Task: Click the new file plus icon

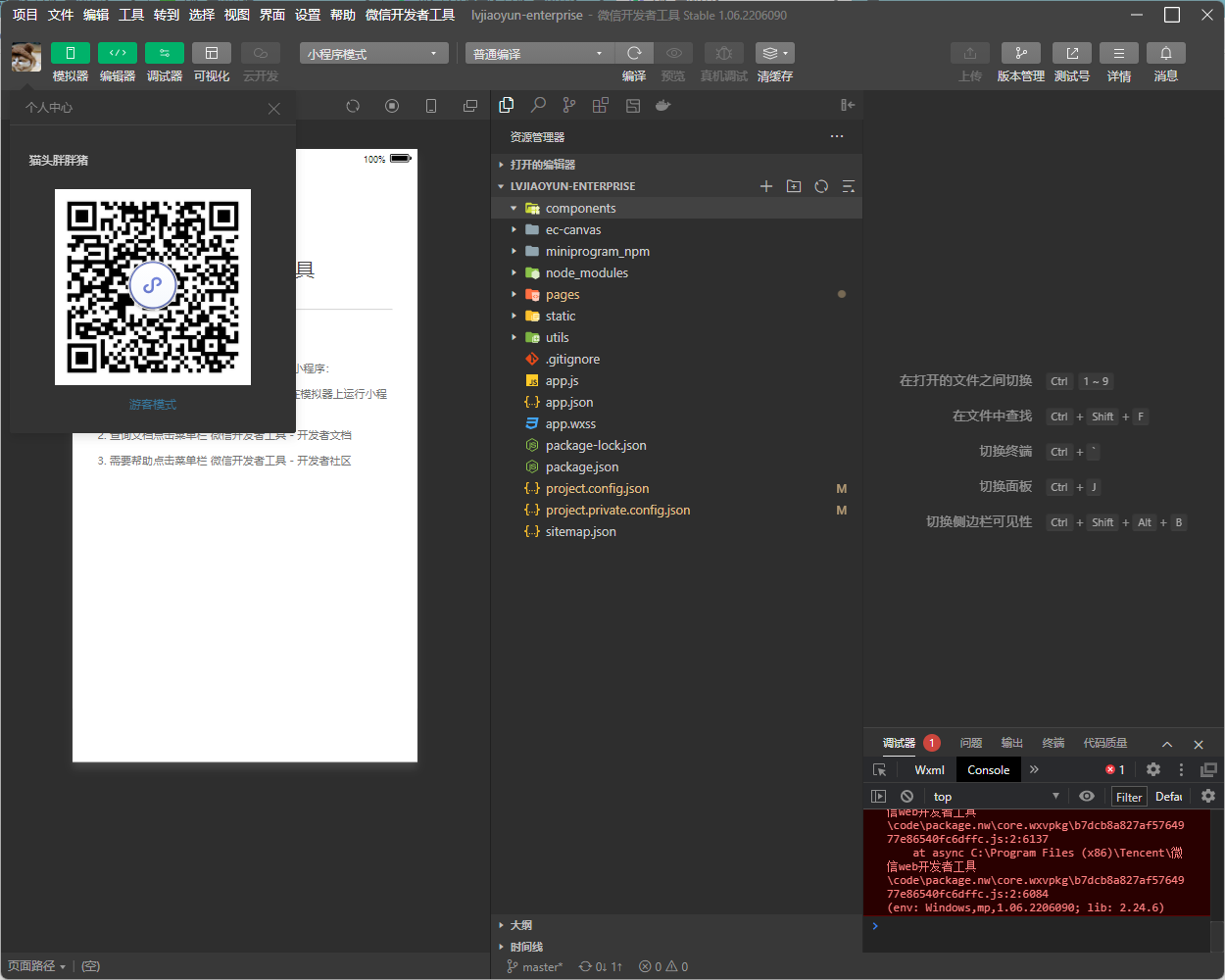Action: coord(766,186)
